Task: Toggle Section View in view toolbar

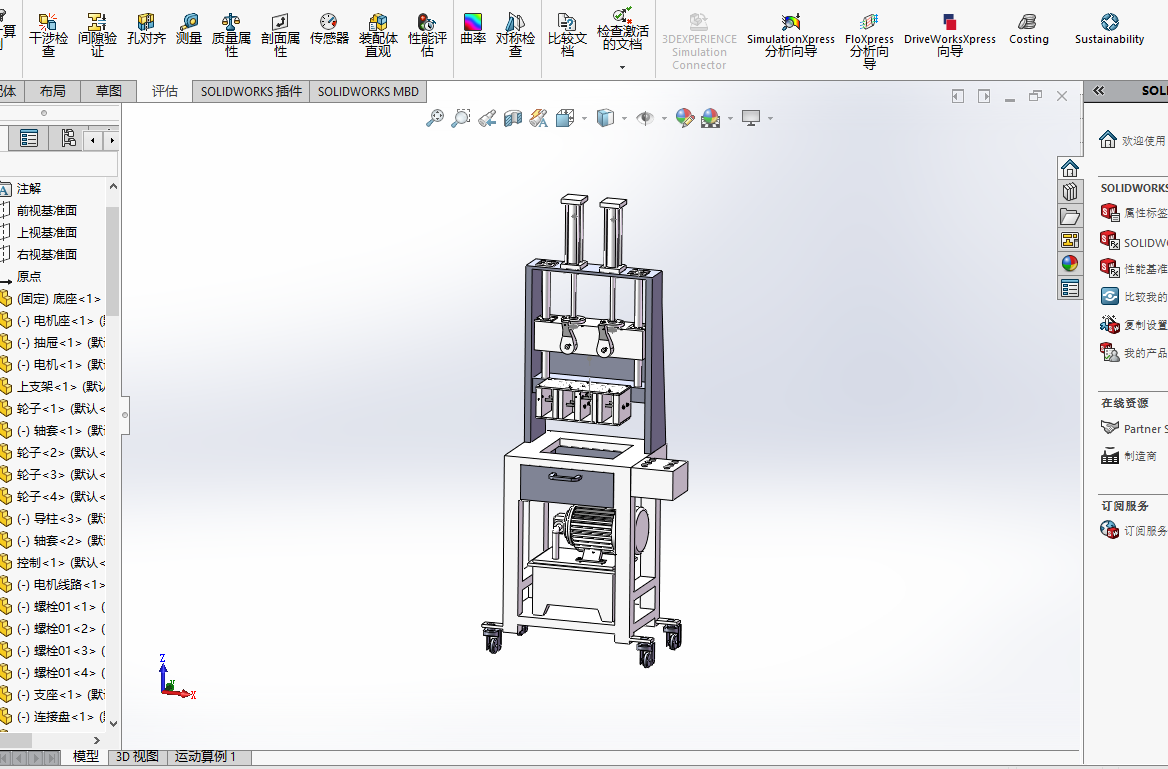Action: pos(512,118)
